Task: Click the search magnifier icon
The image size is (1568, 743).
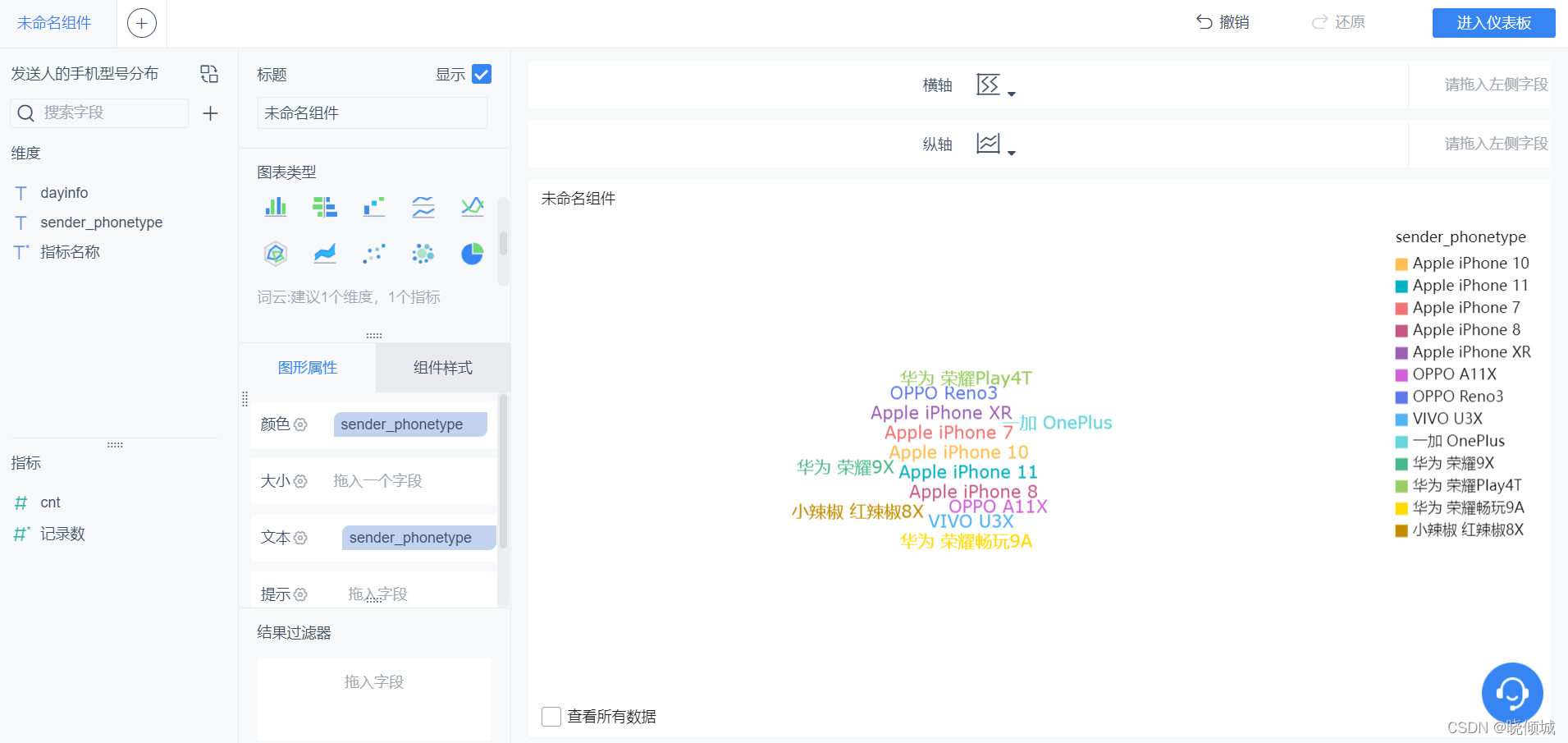Action: point(26,113)
